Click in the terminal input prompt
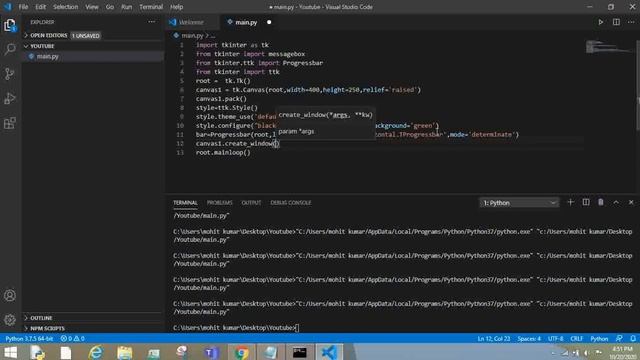The height and width of the screenshot is (360, 640). tap(297, 328)
